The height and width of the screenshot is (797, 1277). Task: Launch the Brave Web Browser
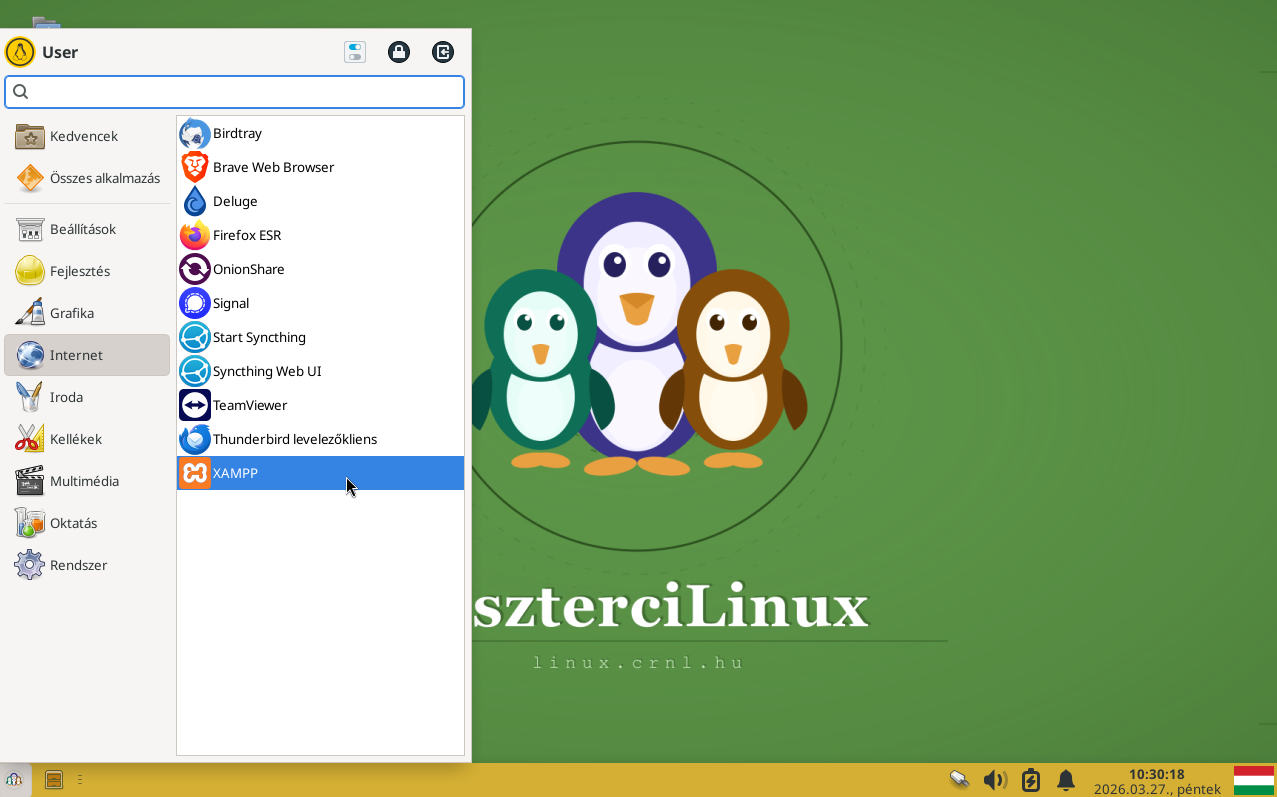[x=273, y=167]
